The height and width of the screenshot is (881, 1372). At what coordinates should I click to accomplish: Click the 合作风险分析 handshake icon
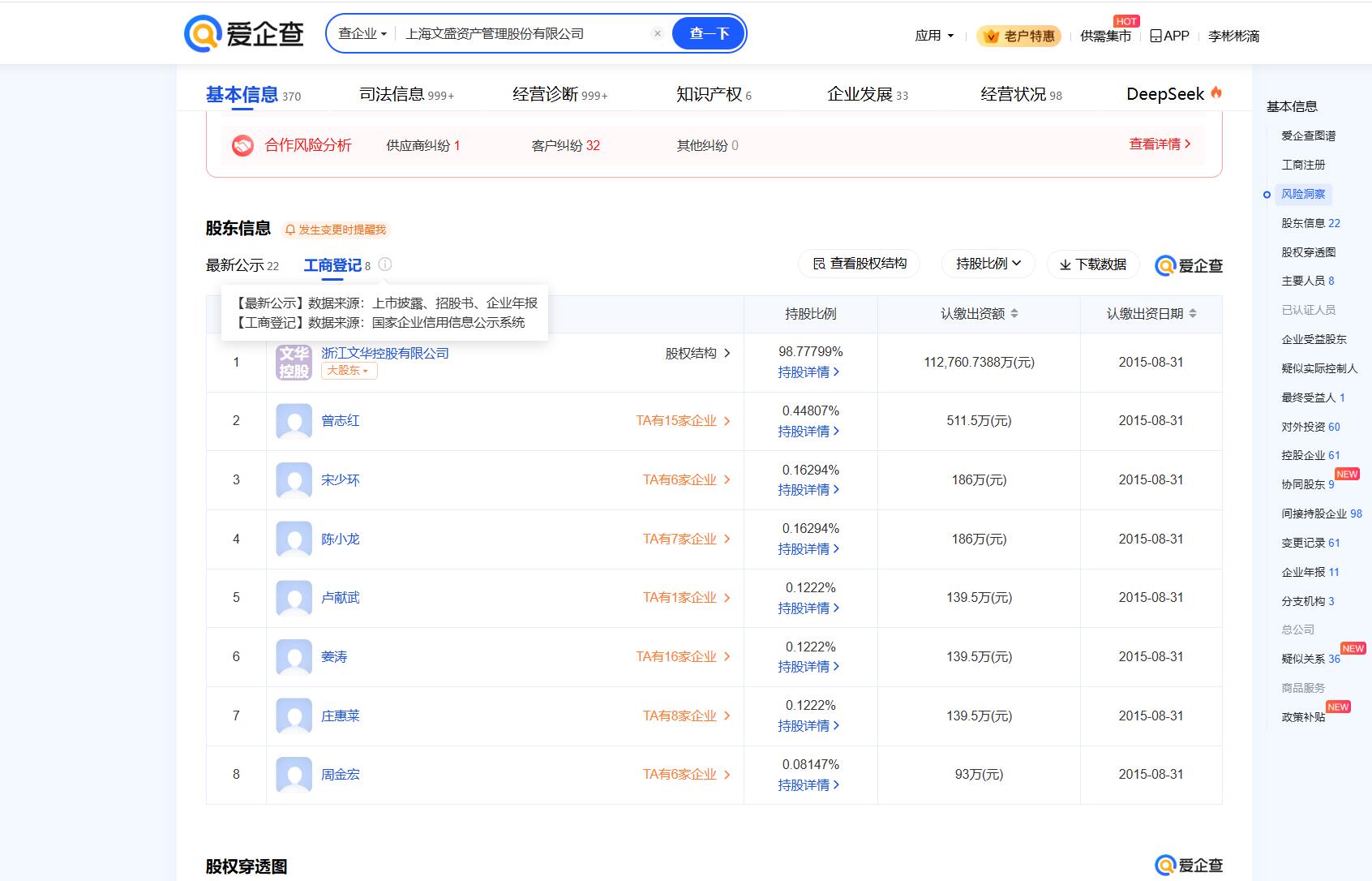pos(242,145)
